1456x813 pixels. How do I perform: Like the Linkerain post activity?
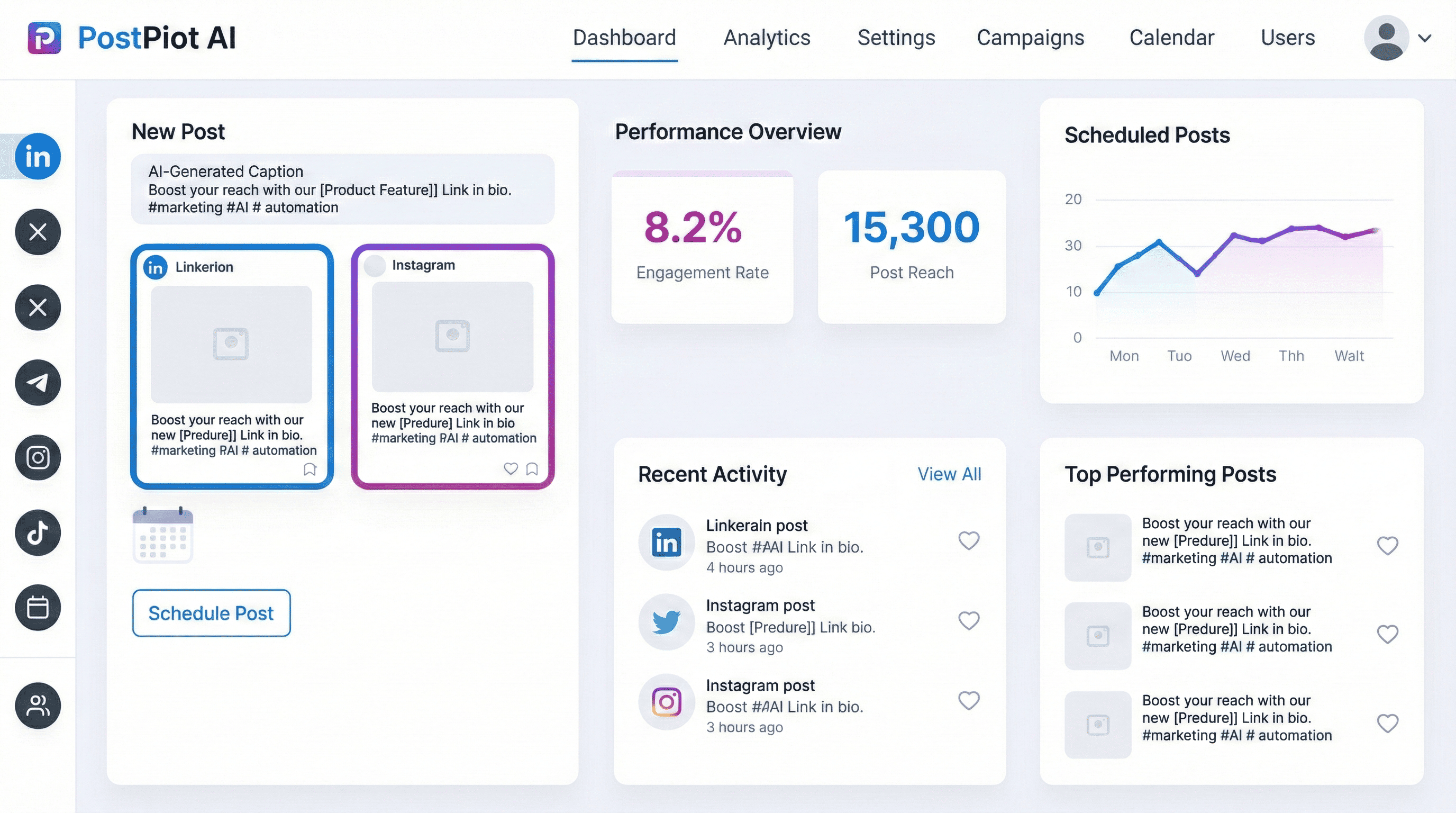[968, 540]
